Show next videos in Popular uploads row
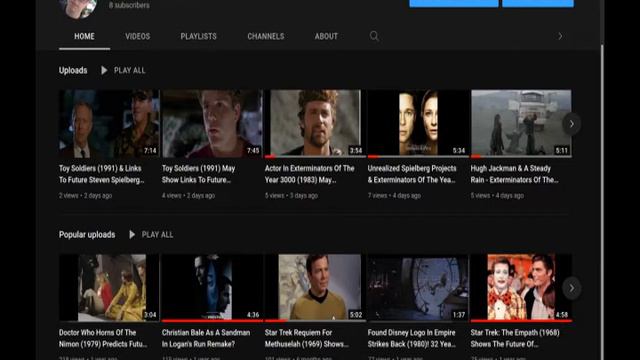Image resolution: width=640 pixels, height=360 pixels. click(571, 288)
